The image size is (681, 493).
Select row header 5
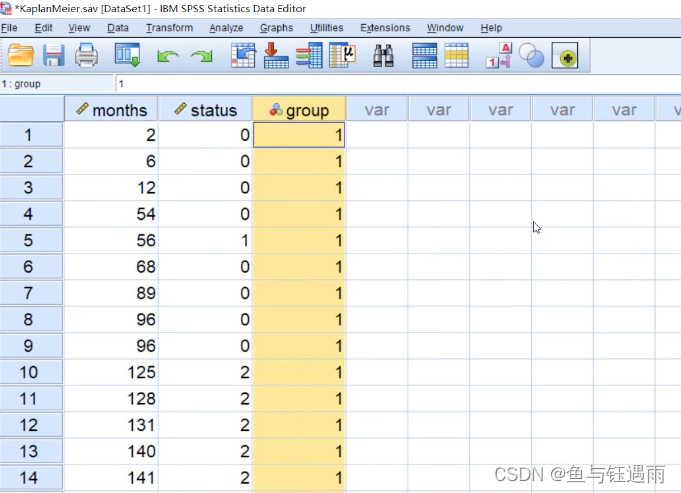(31, 240)
